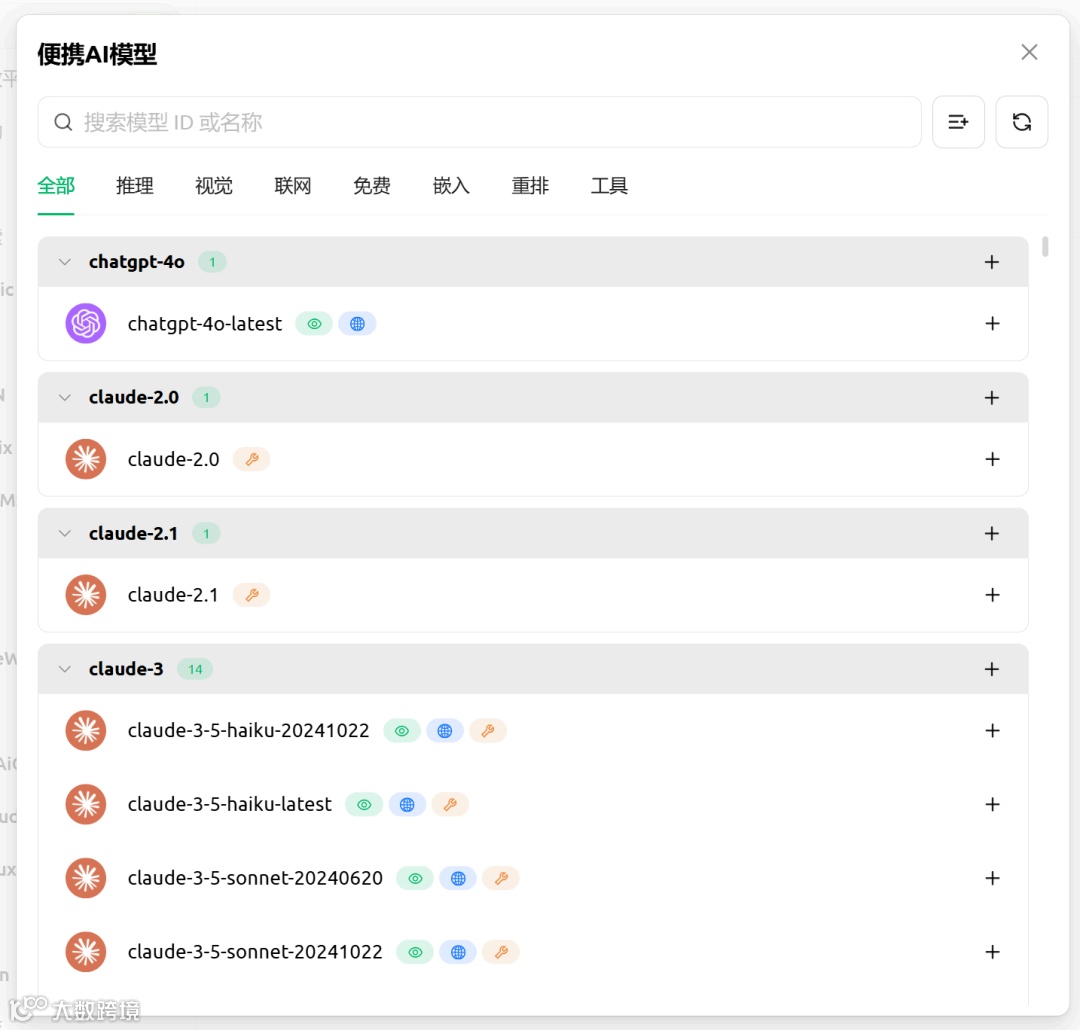
Task: Click the claude-3 group count badge 14
Action: [195, 669]
